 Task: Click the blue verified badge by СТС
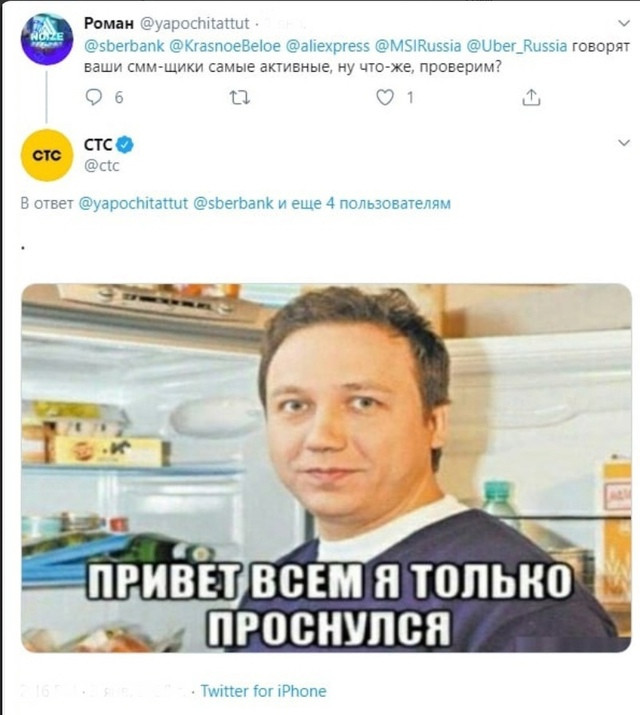[x=124, y=145]
